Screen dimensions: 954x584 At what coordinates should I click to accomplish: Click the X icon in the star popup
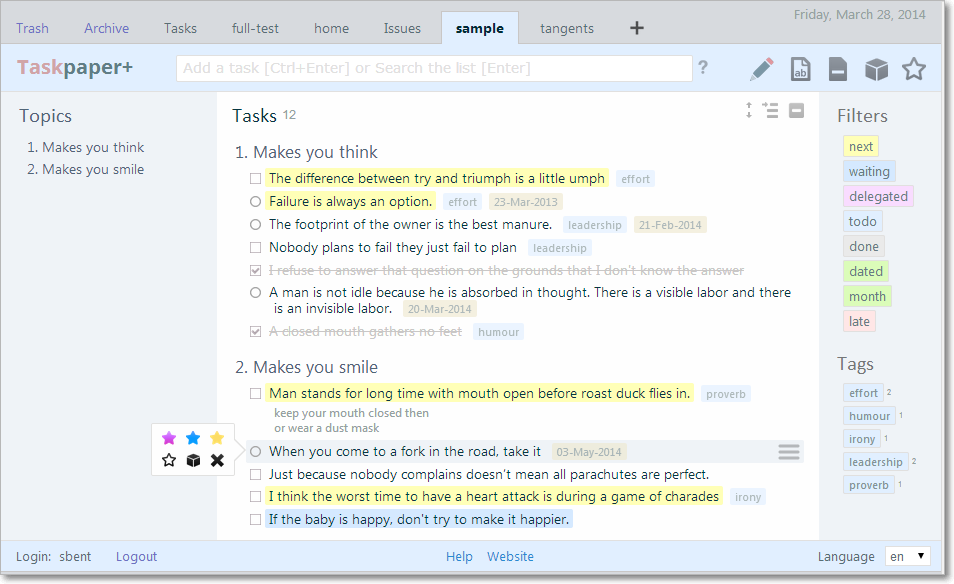[217, 460]
